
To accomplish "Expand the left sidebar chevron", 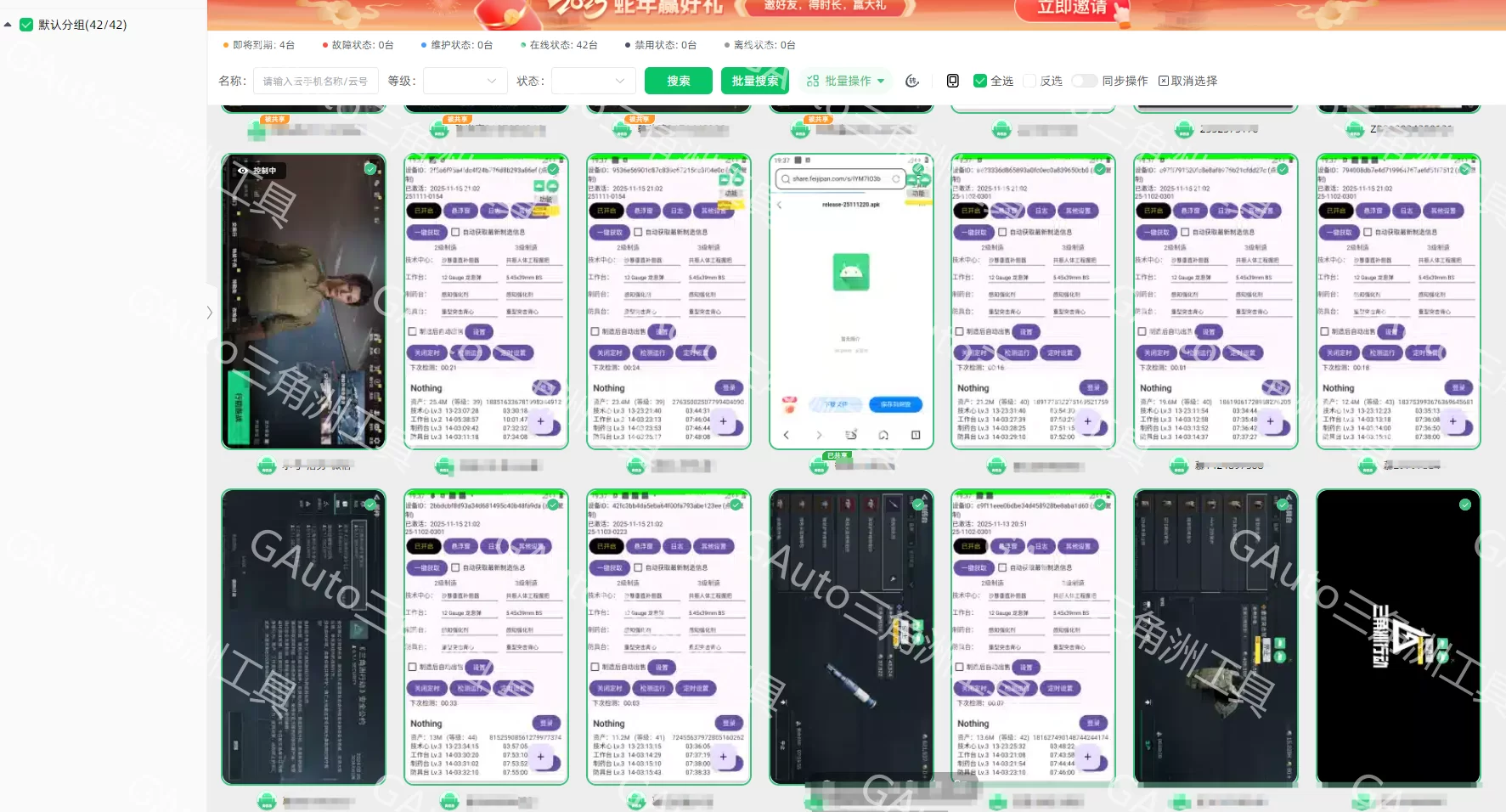I will (x=210, y=313).
